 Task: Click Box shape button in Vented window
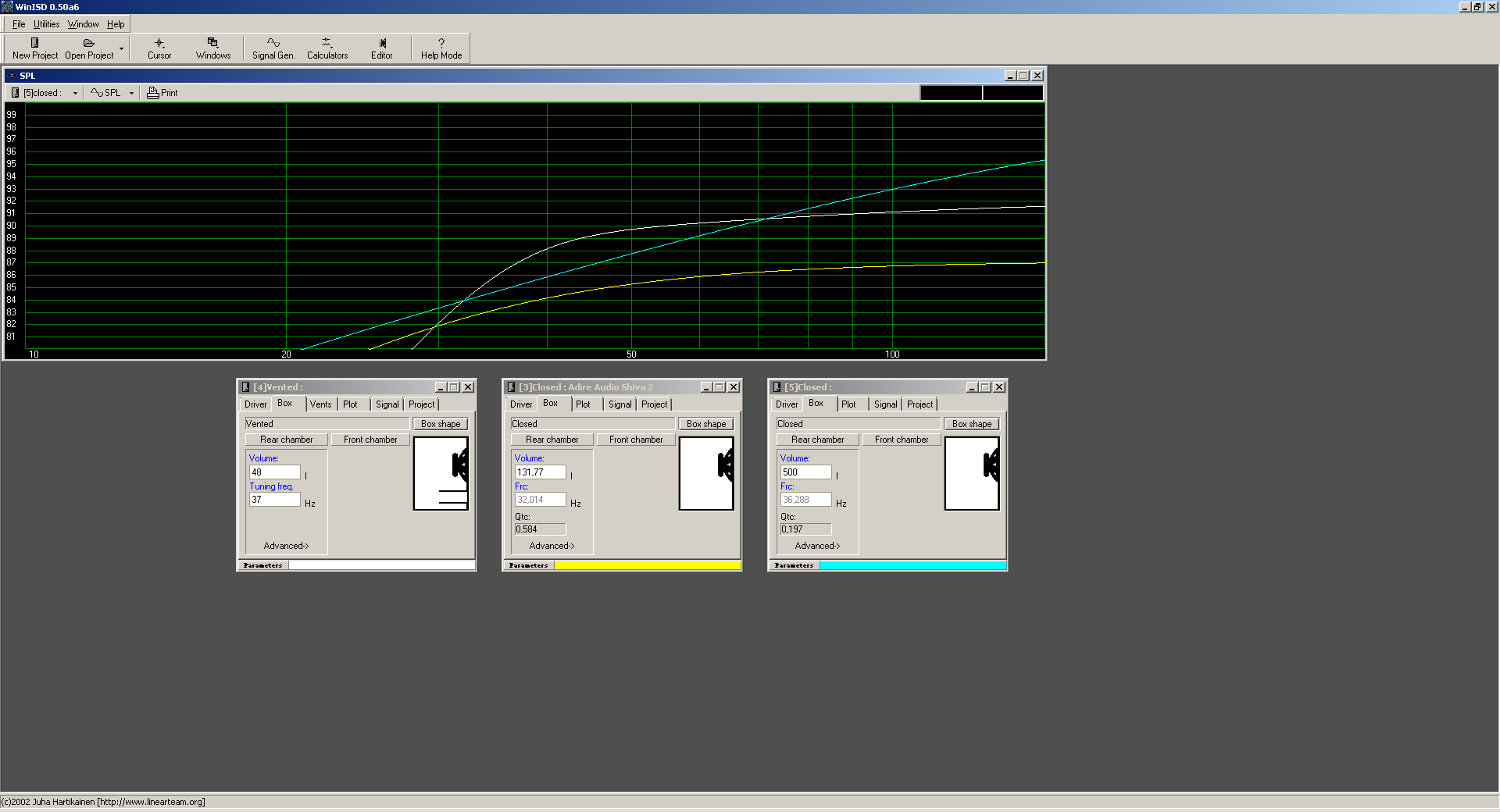point(441,424)
